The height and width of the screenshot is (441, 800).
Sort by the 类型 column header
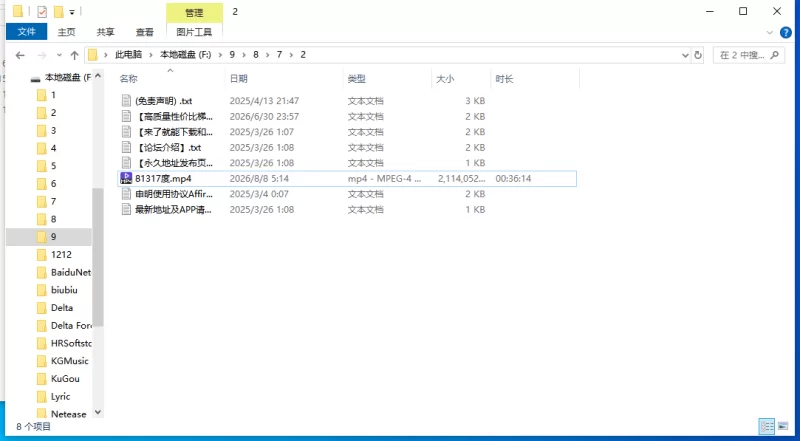[357, 79]
